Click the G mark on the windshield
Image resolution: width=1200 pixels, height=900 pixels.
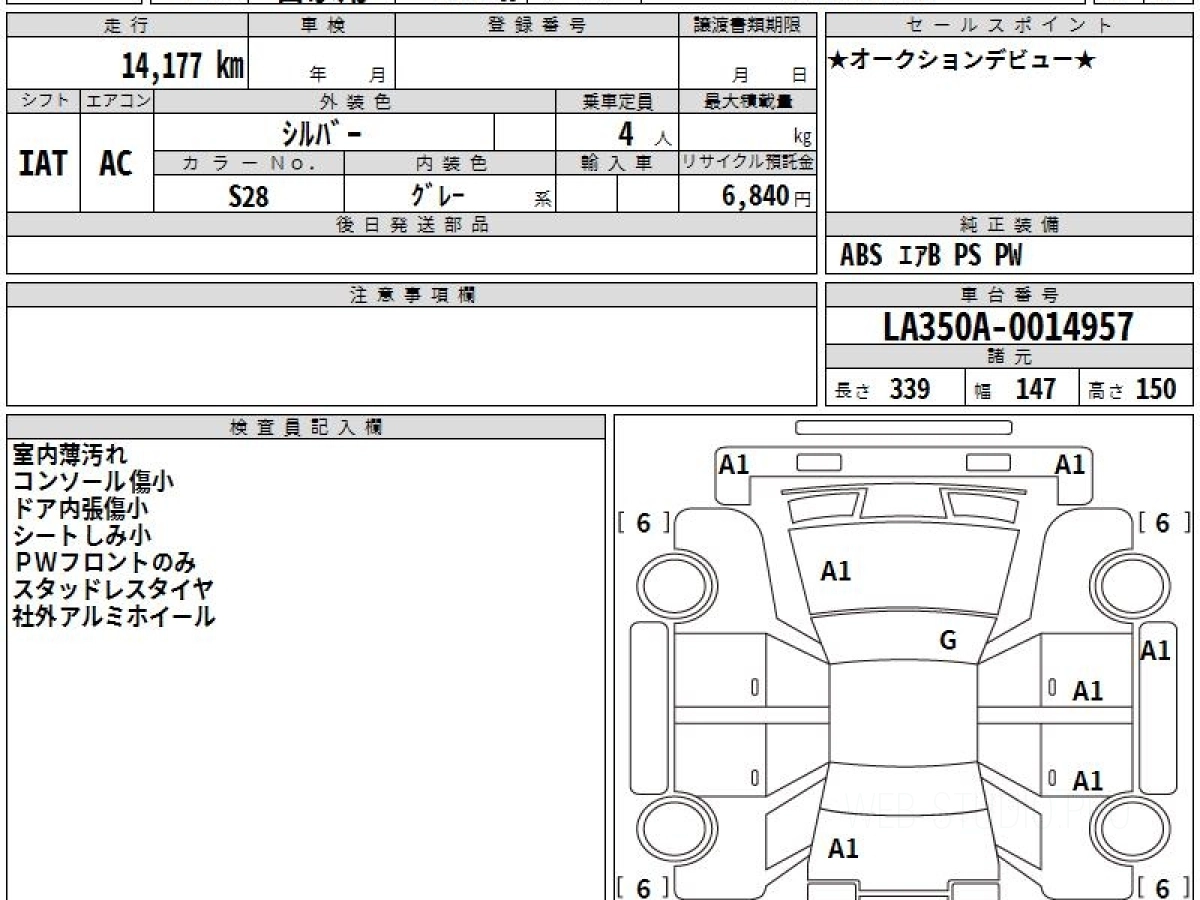point(948,641)
